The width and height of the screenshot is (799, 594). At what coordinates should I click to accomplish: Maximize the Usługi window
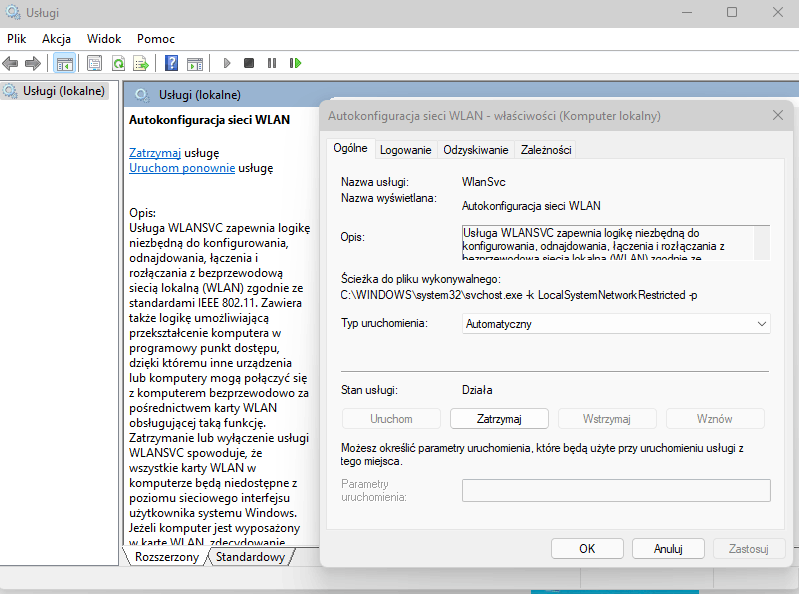[x=732, y=12]
